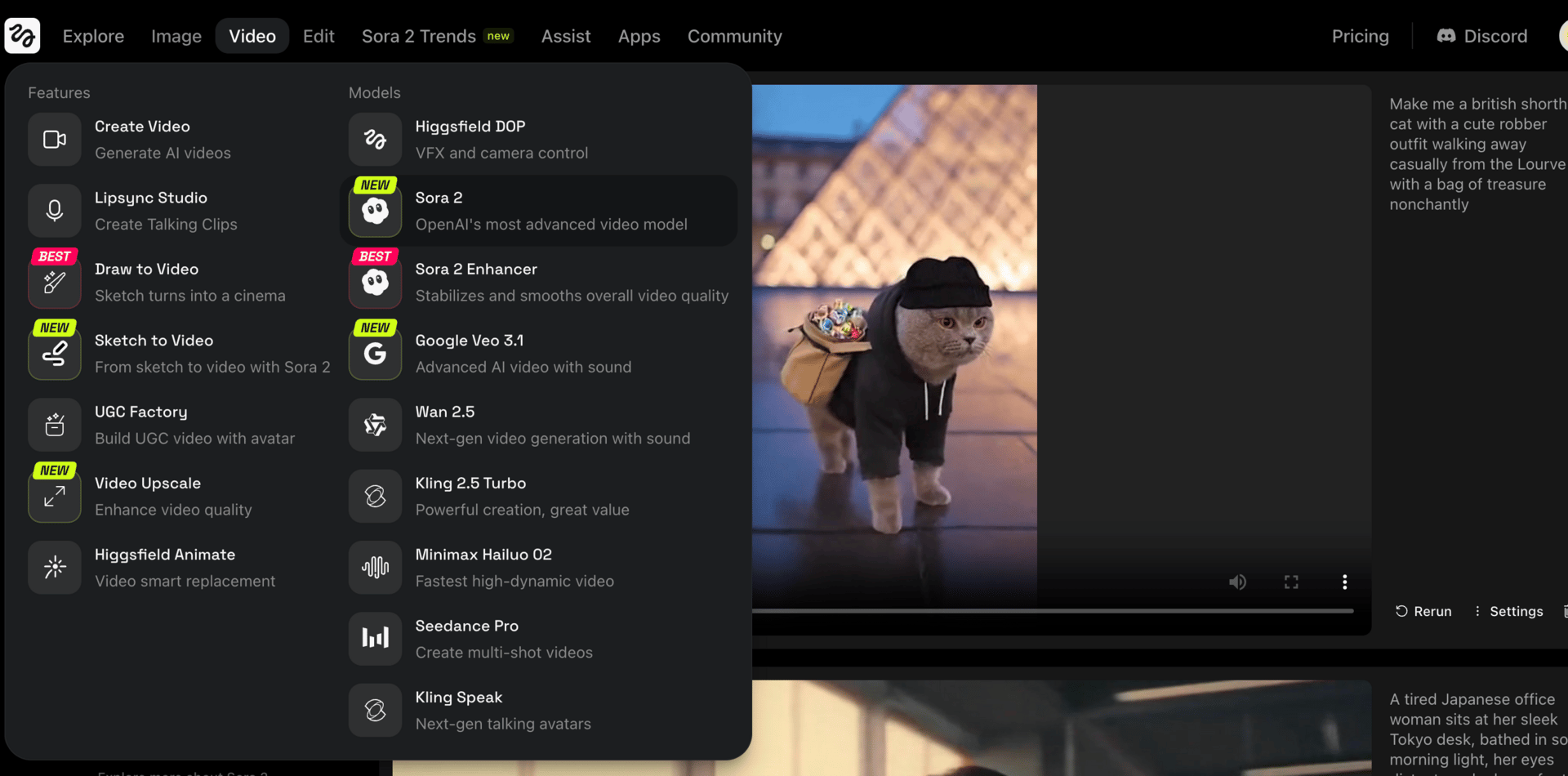Open the Seedance Pro bars icon
1568x776 pixels.
point(376,639)
